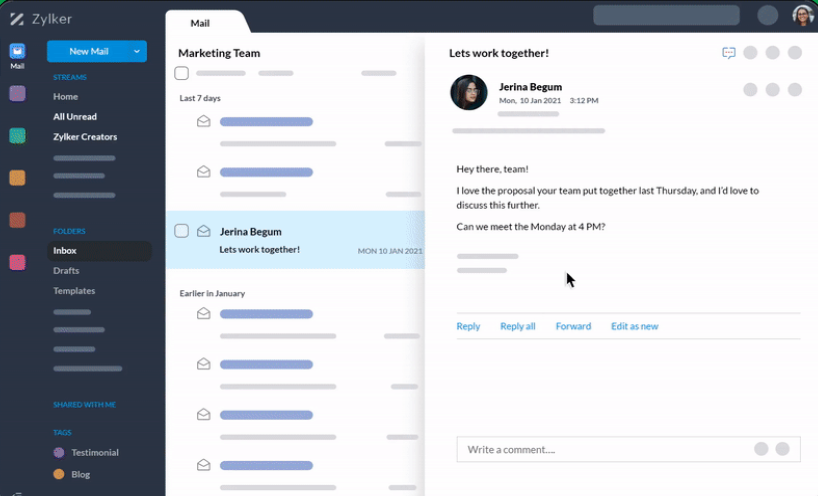Click the brown-red app icon in left rail
Image resolution: width=818 pixels, height=496 pixels.
(x=17, y=220)
